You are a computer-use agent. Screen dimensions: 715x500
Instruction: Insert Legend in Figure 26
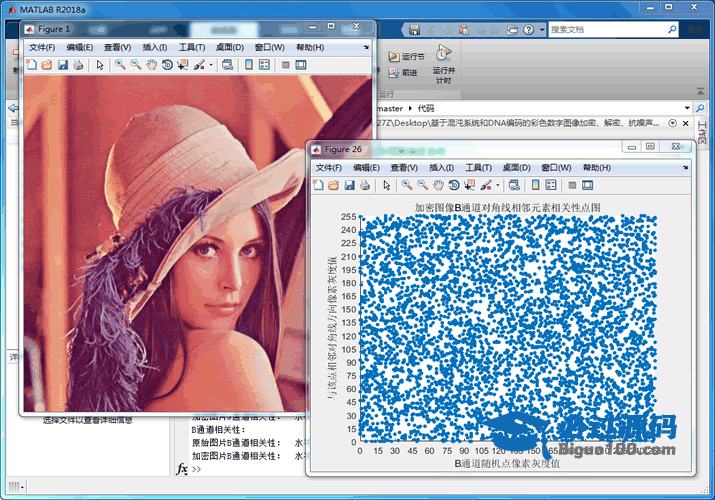tap(551, 185)
